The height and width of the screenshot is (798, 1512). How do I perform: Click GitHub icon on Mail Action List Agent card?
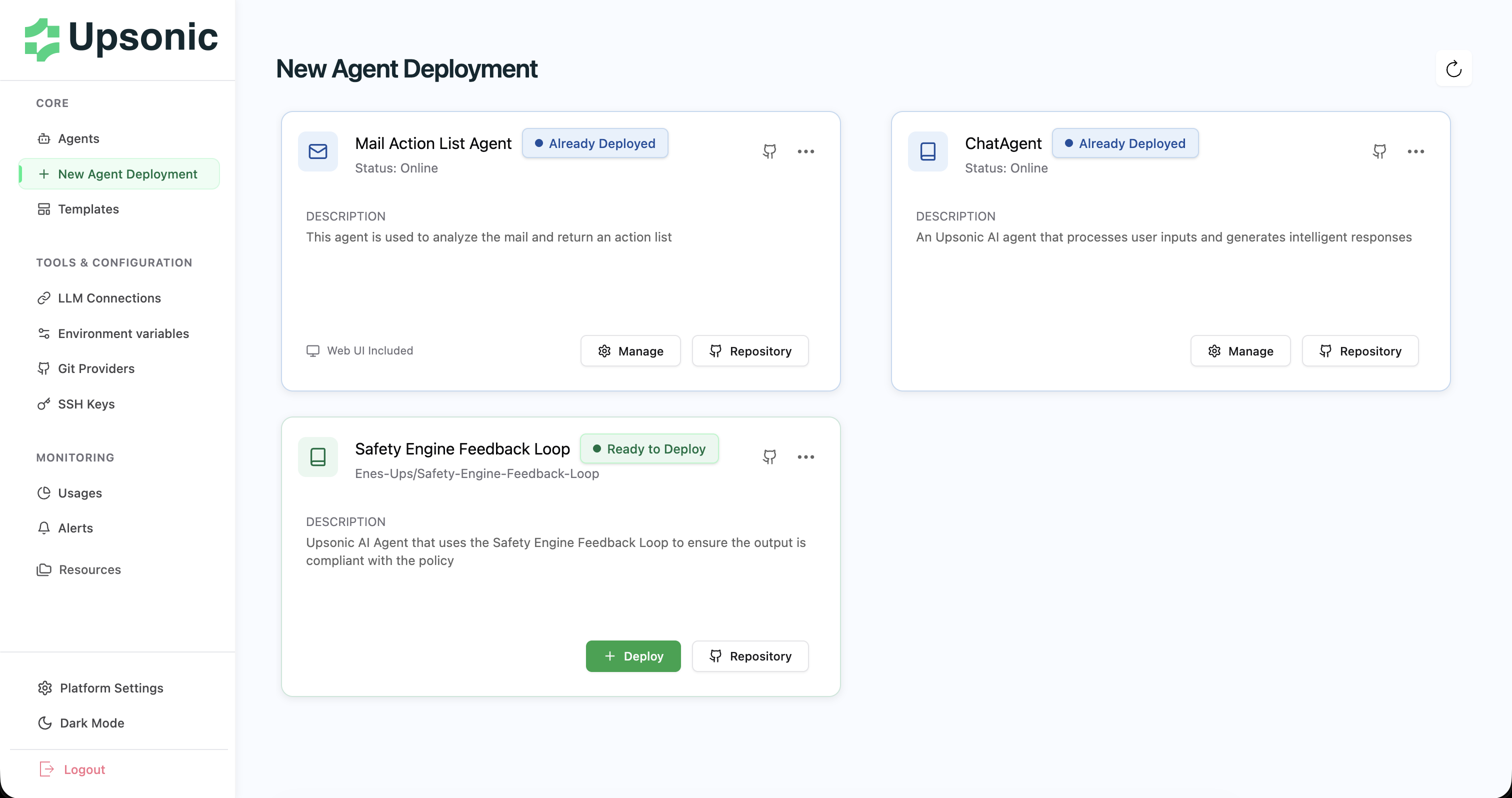(769, 151)
